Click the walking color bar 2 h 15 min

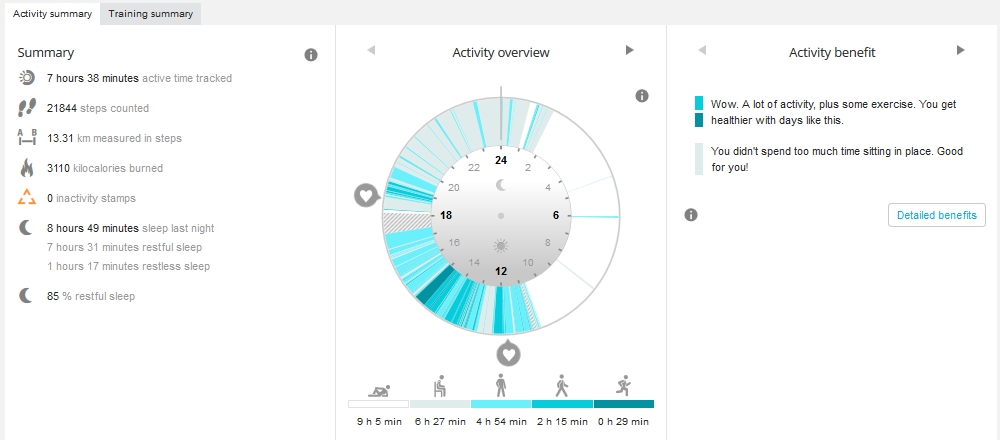[x=562, y=404]
